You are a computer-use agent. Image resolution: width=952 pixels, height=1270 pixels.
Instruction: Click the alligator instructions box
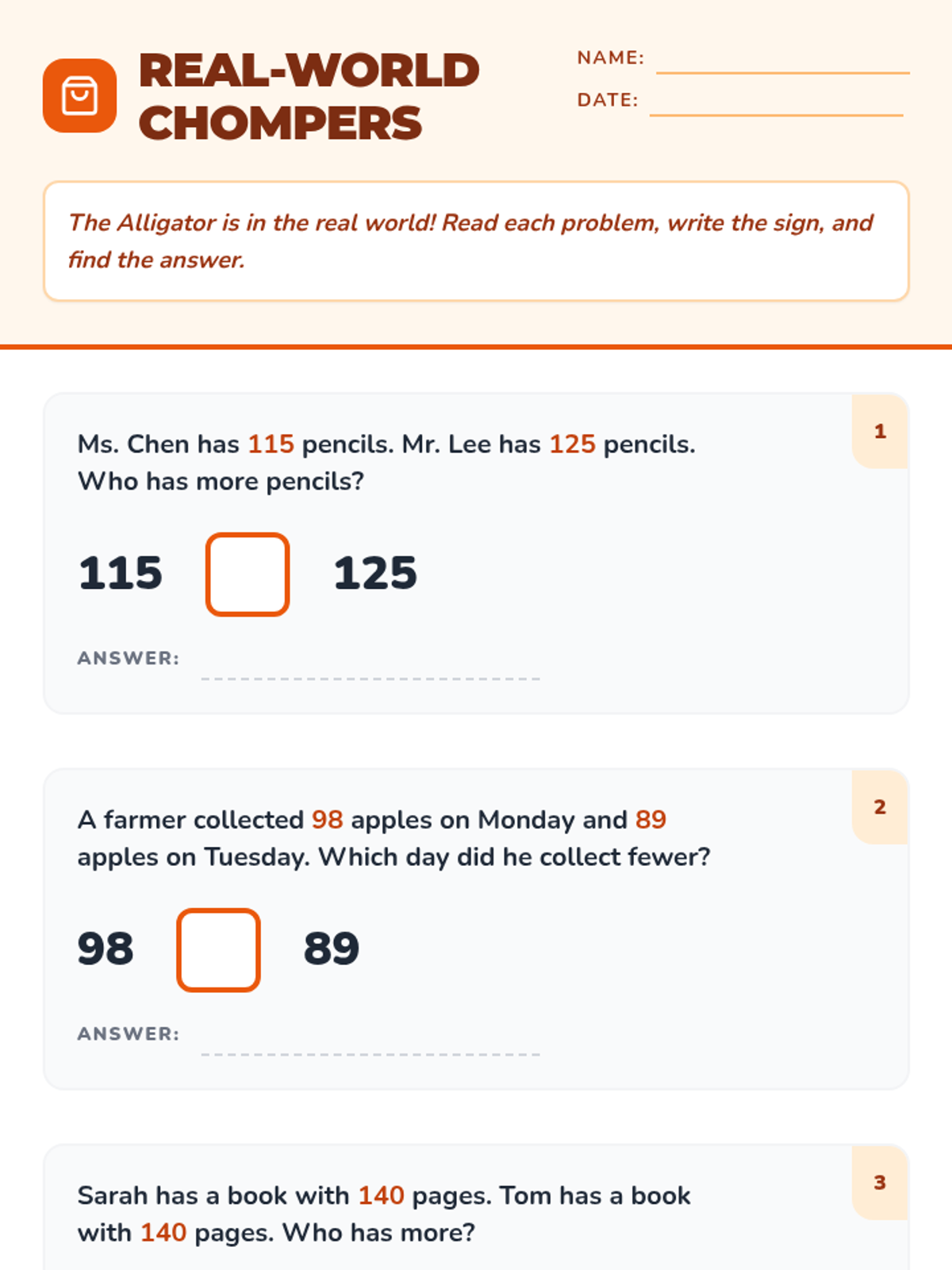[x=476, y=241]
